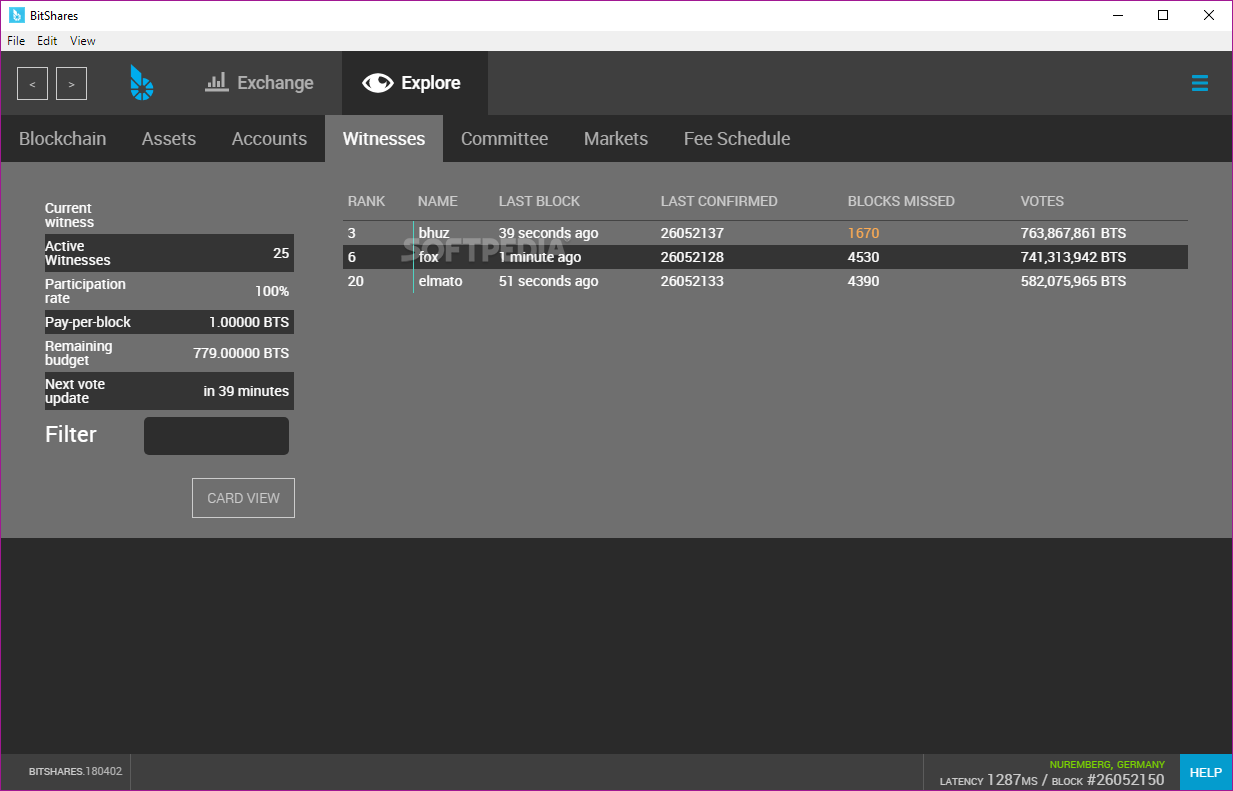Sort by VOTES column header

coord(1042,201)
